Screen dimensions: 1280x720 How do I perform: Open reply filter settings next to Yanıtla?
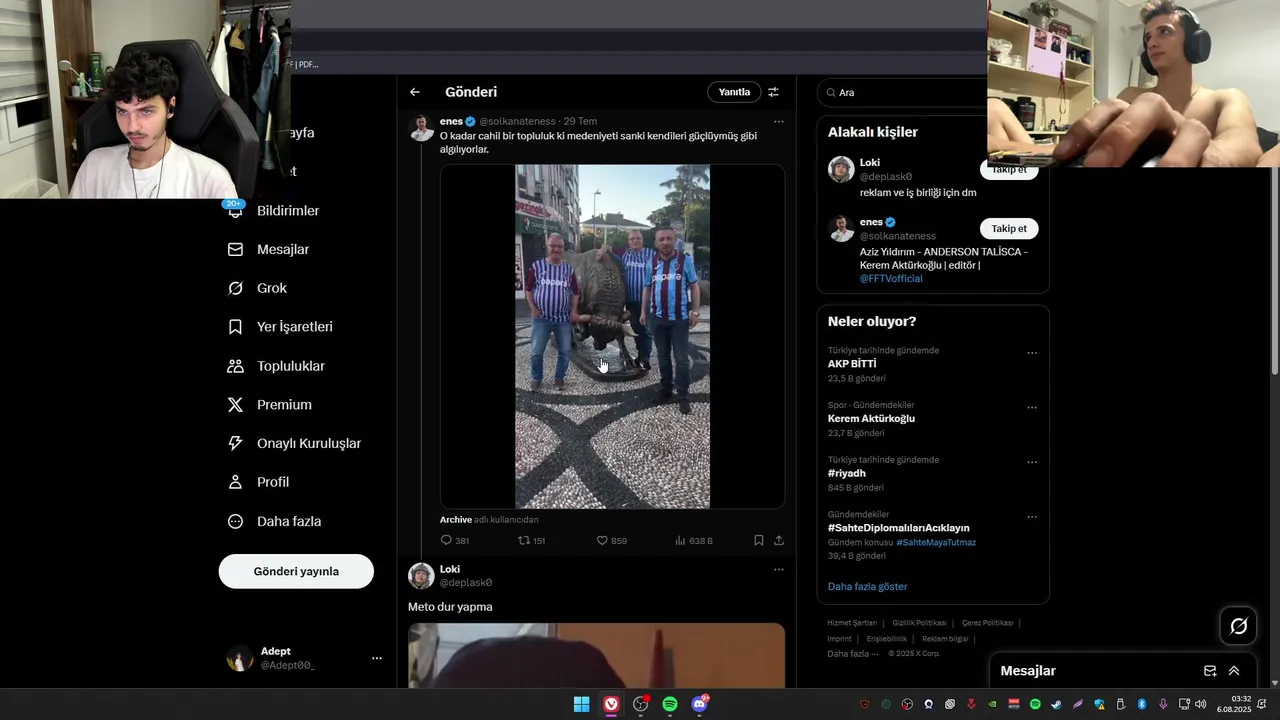pyautogui.click(x=773, y=92)
